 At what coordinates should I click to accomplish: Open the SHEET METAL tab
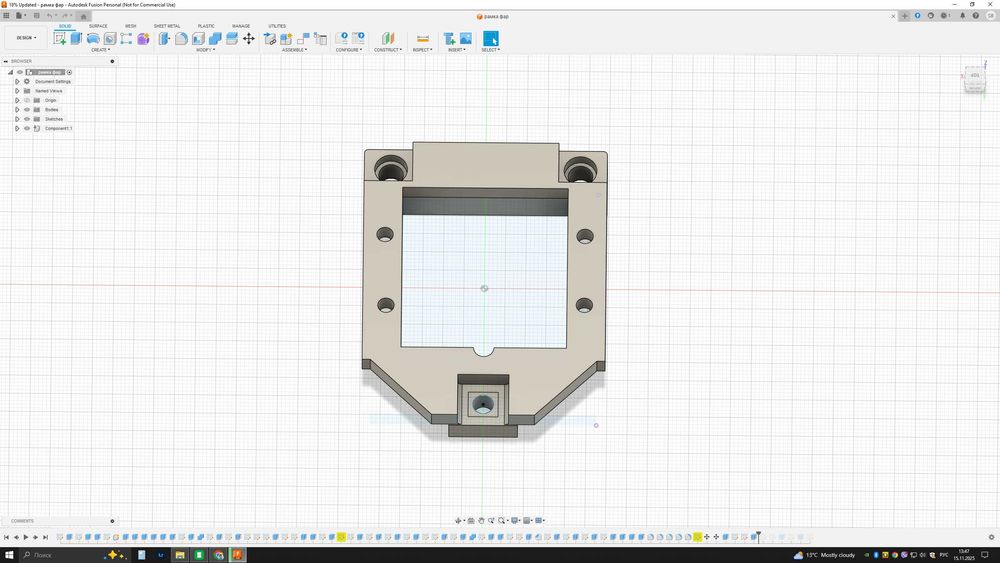point(167,26)
